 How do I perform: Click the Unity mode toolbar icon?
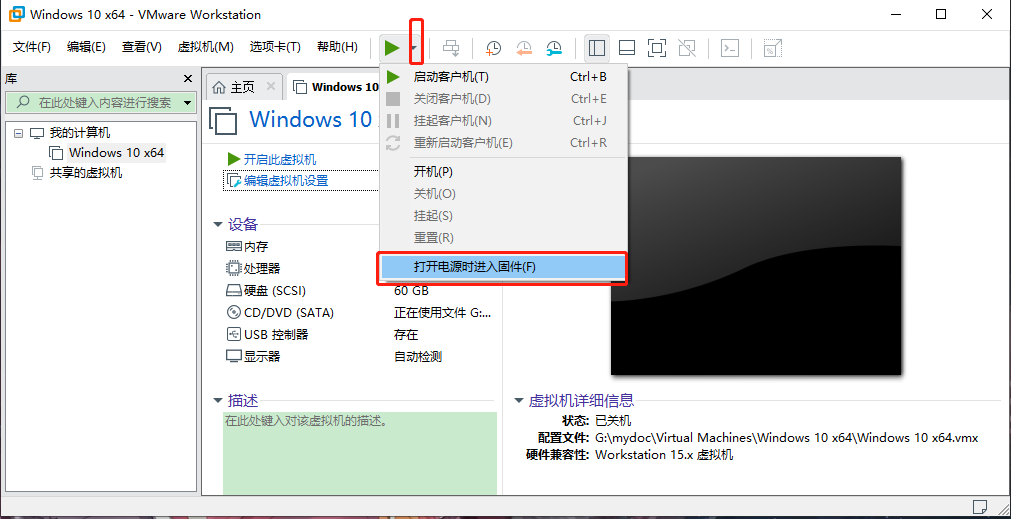[x=687, y=48]
